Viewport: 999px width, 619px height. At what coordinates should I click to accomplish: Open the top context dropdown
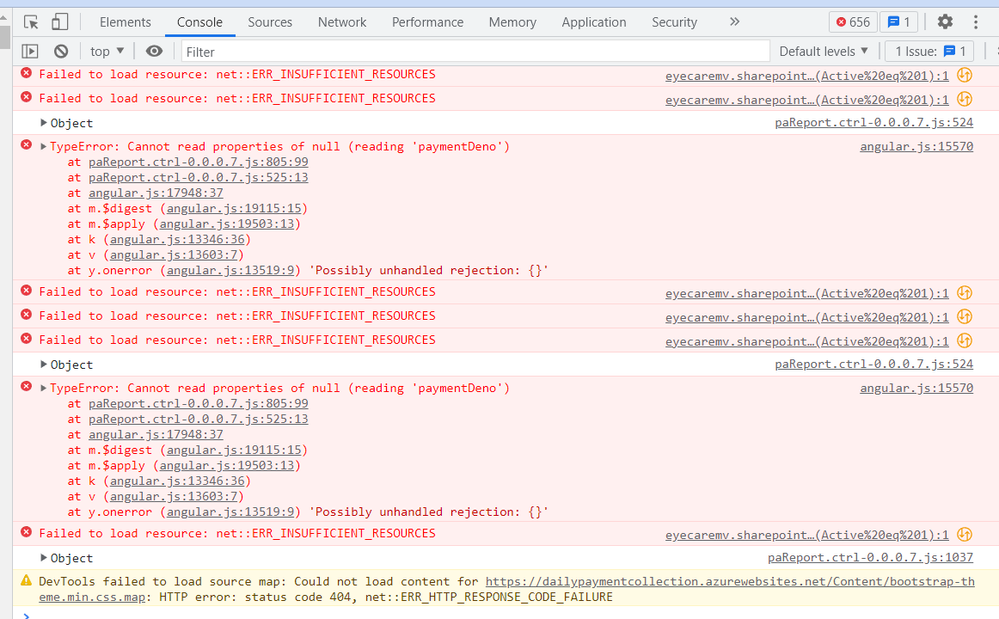pyautogui.click(x=107, y=51)
